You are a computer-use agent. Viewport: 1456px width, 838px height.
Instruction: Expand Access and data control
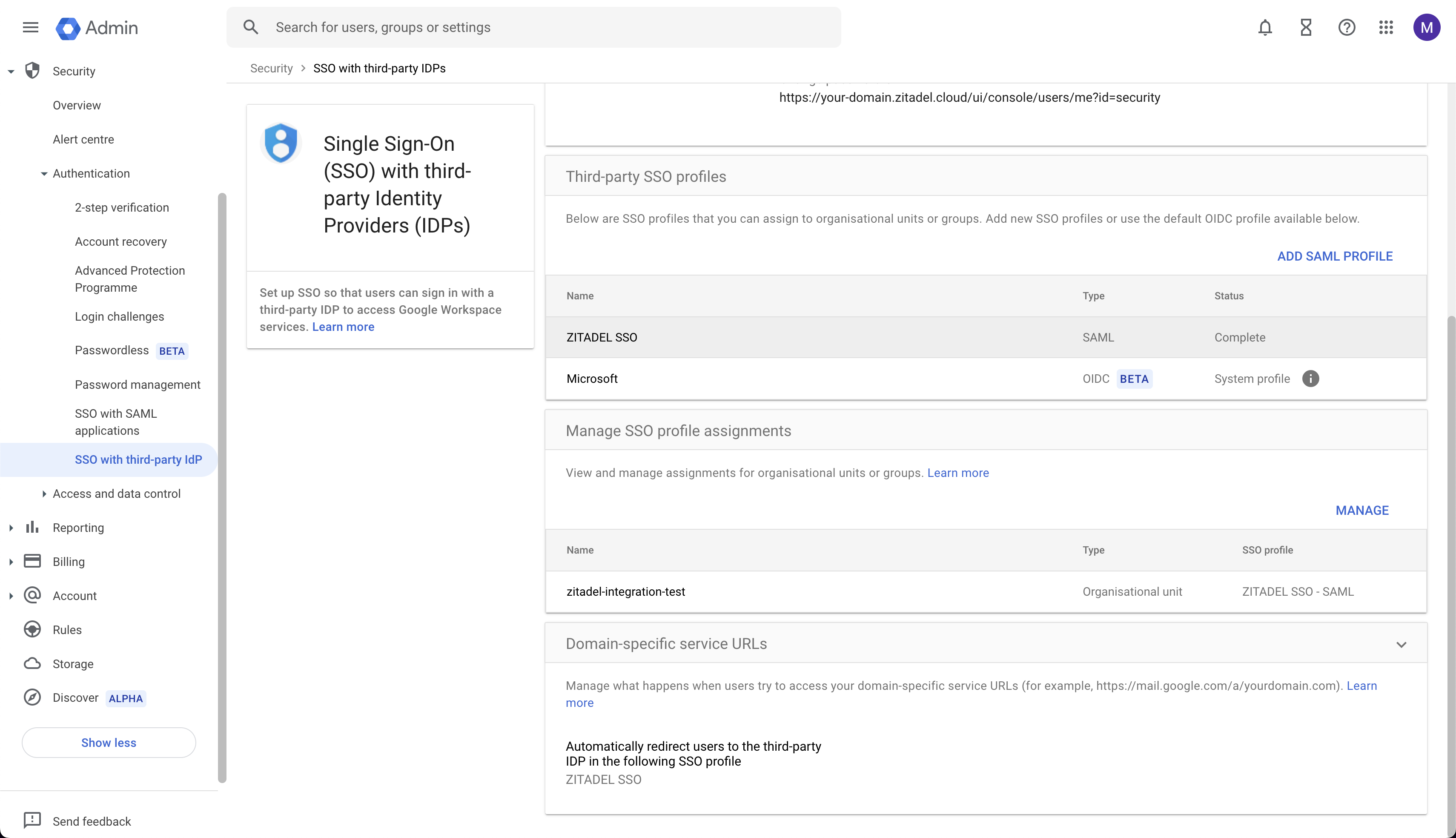(44, 493)
